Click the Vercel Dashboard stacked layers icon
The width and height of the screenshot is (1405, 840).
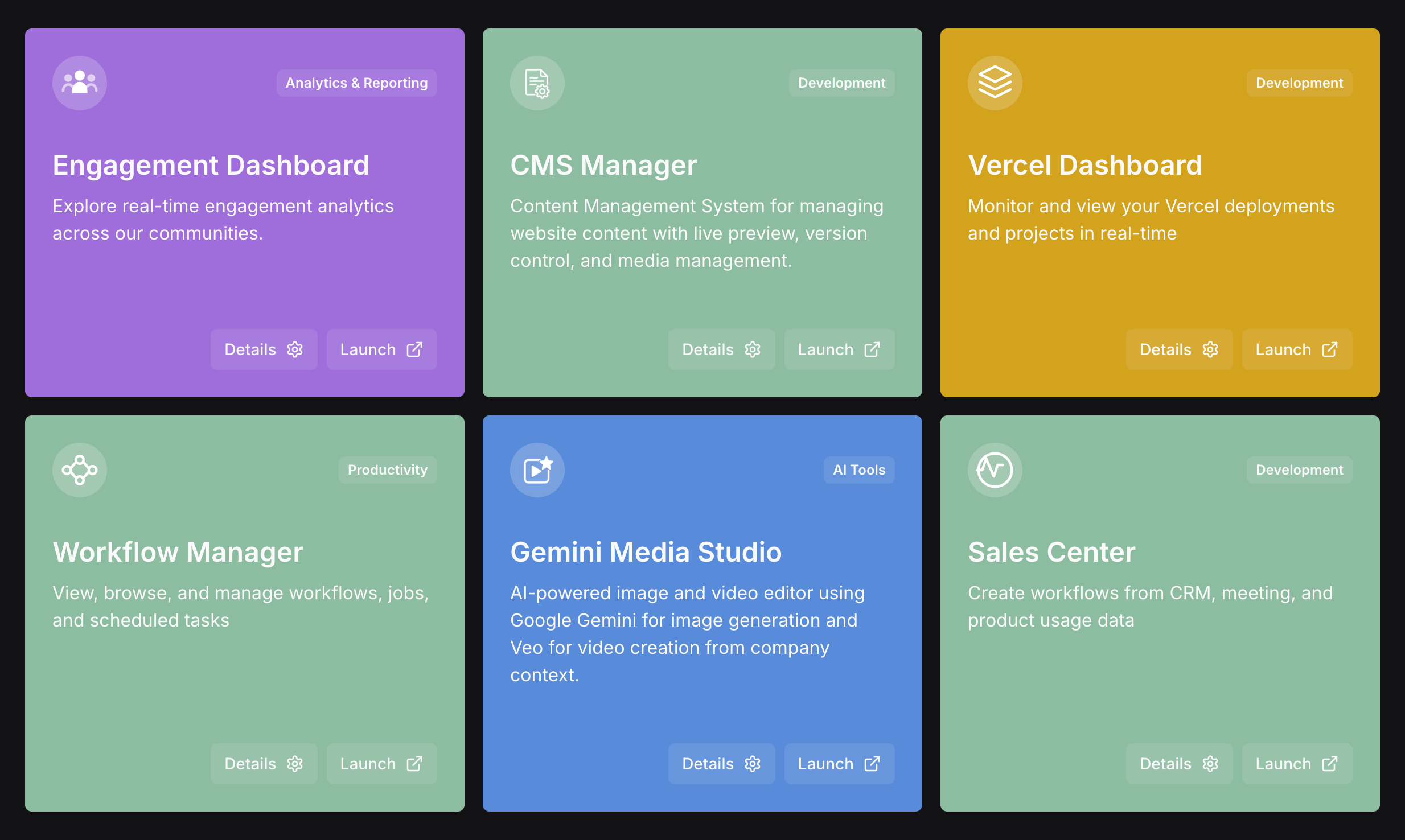995,83
